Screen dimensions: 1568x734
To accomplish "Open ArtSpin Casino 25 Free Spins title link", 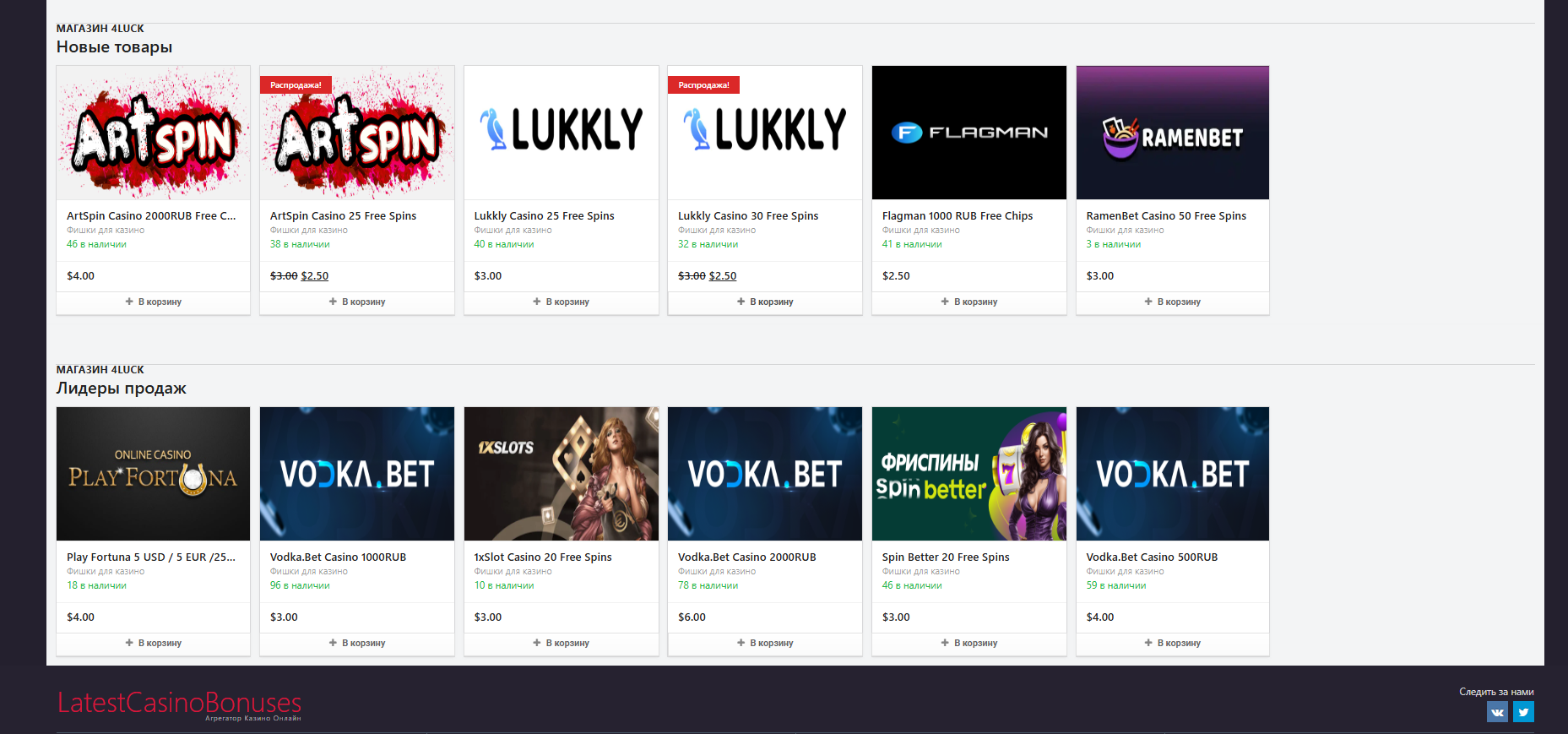I will coord(343,216).
